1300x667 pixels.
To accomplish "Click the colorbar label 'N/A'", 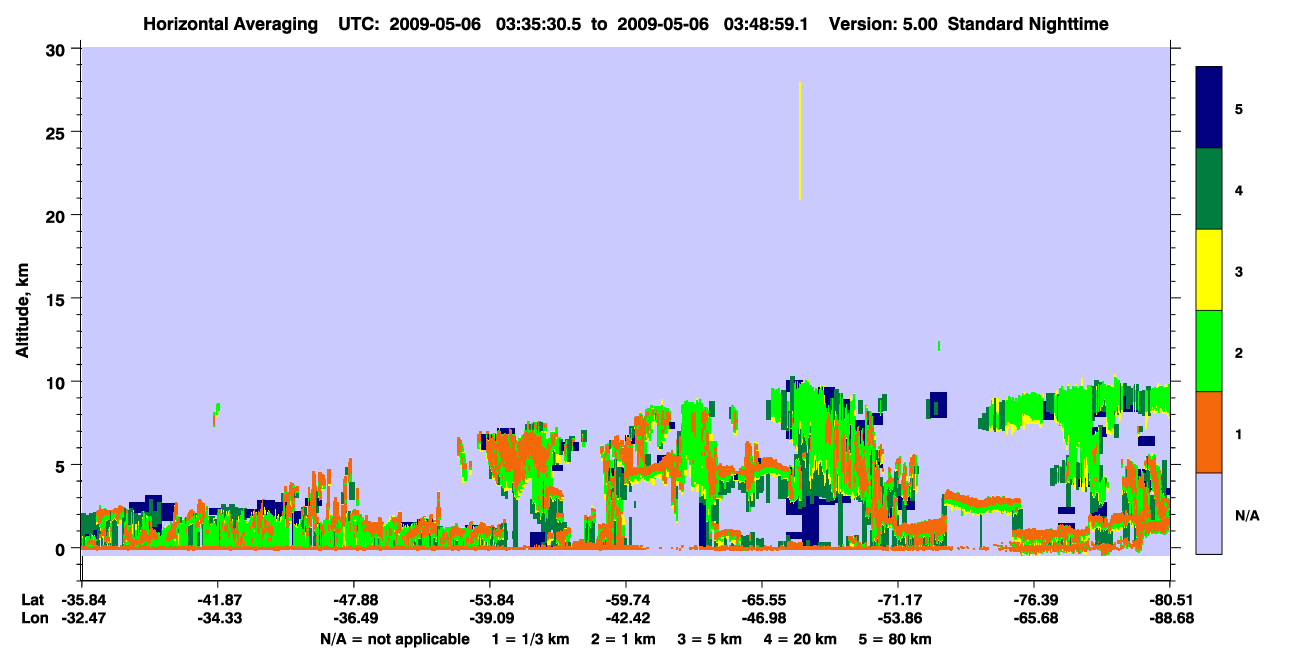I will click(1247, 515).
